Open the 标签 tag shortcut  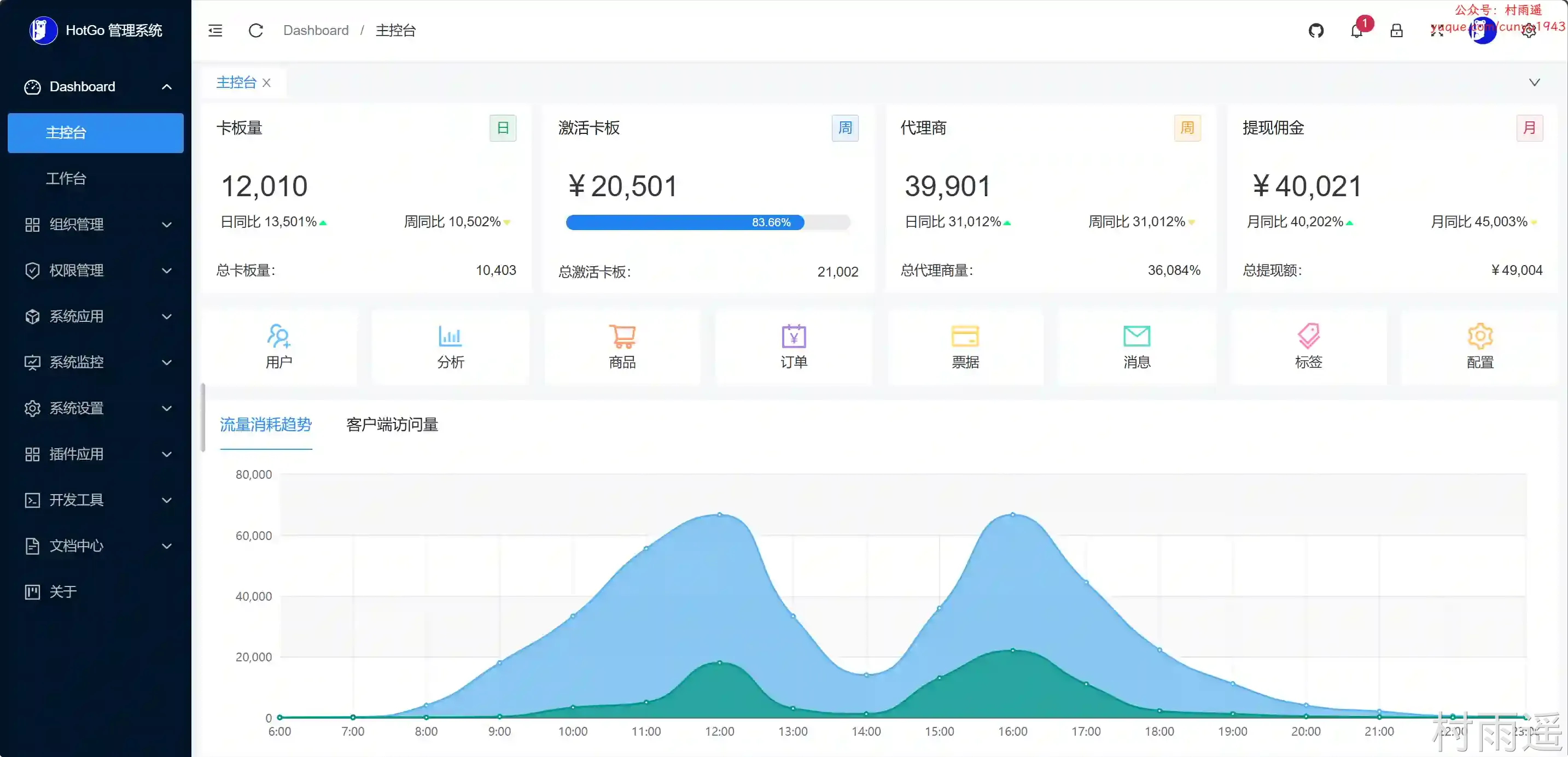pos(1308,348)
